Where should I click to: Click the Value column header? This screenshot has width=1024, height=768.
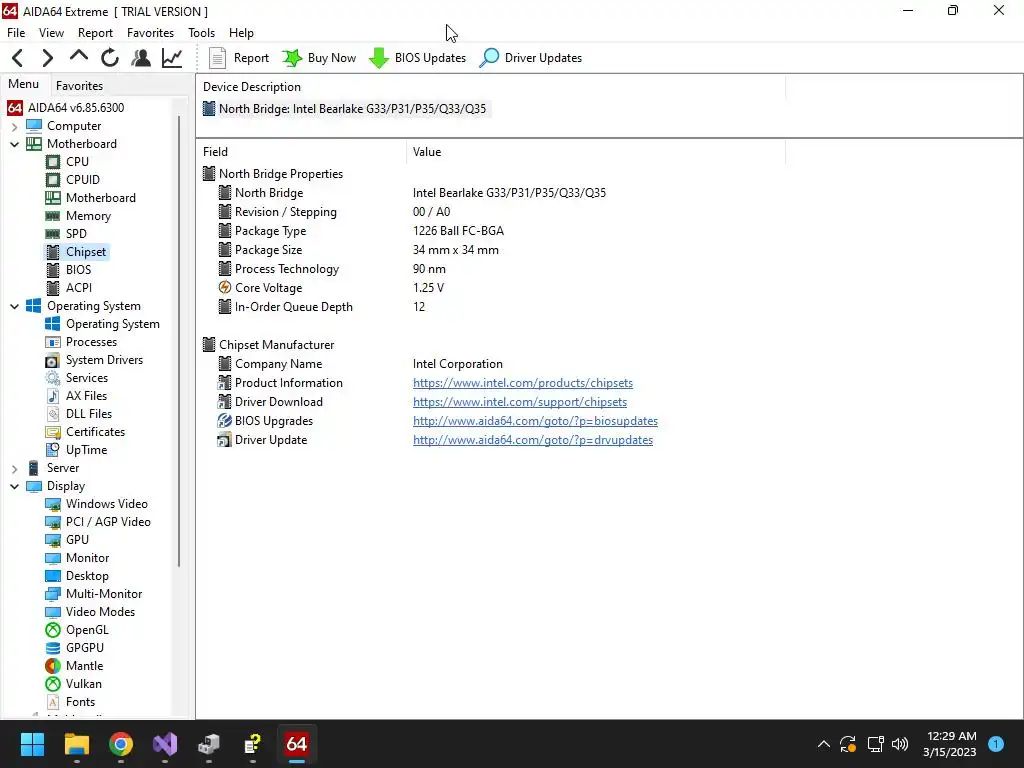click(596, 152)
